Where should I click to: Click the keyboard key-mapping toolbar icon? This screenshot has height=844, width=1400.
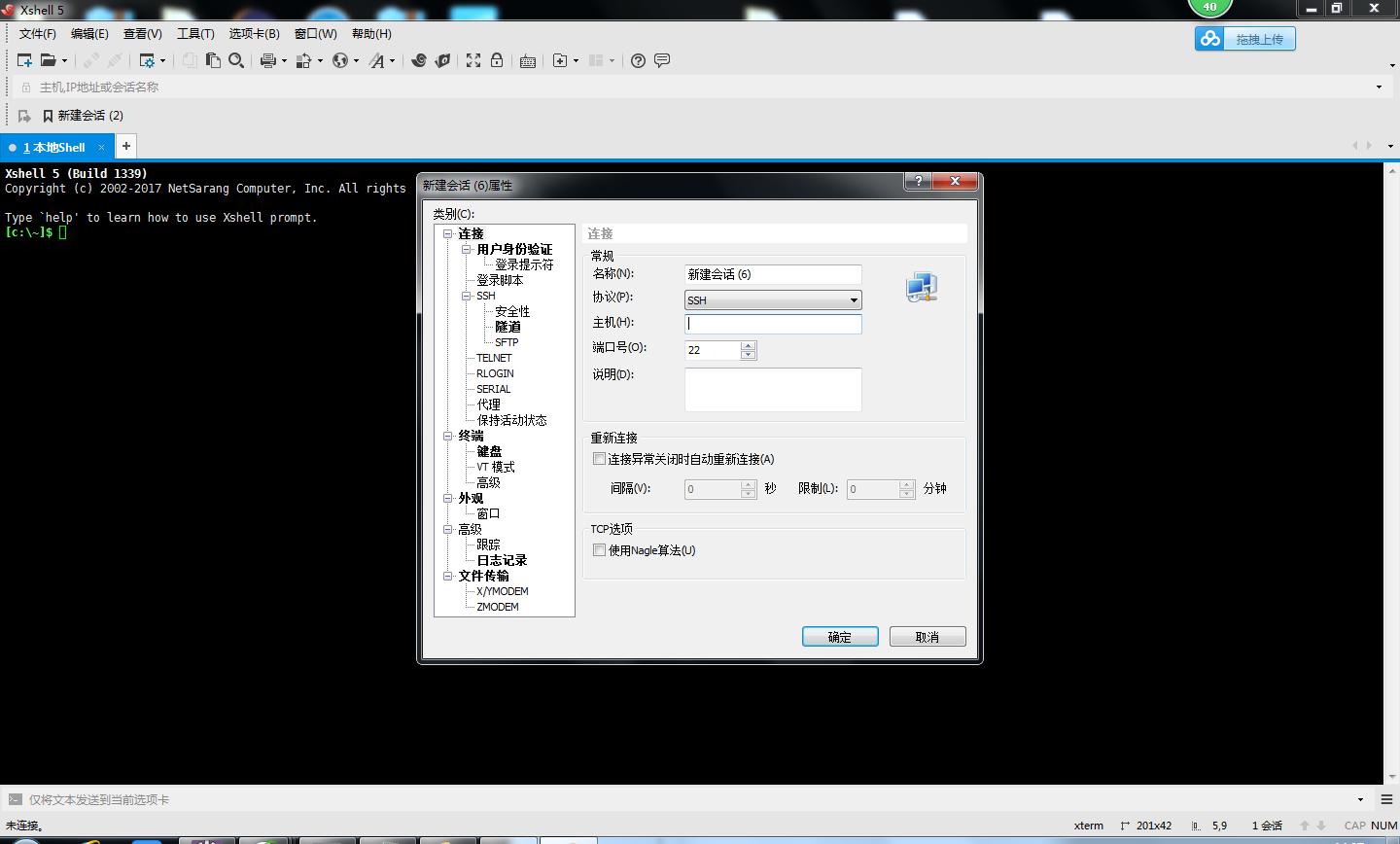(x=528, y=61)
